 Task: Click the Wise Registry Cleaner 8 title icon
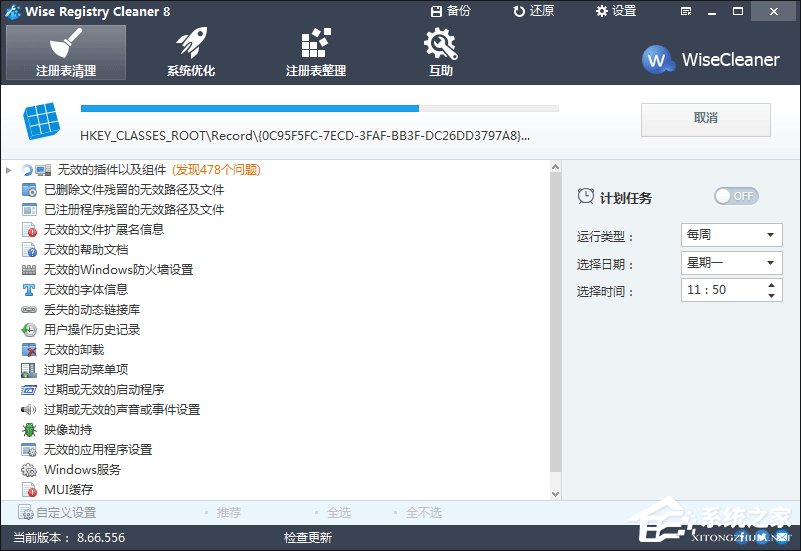pyautogui.click(x=13, y=11)
